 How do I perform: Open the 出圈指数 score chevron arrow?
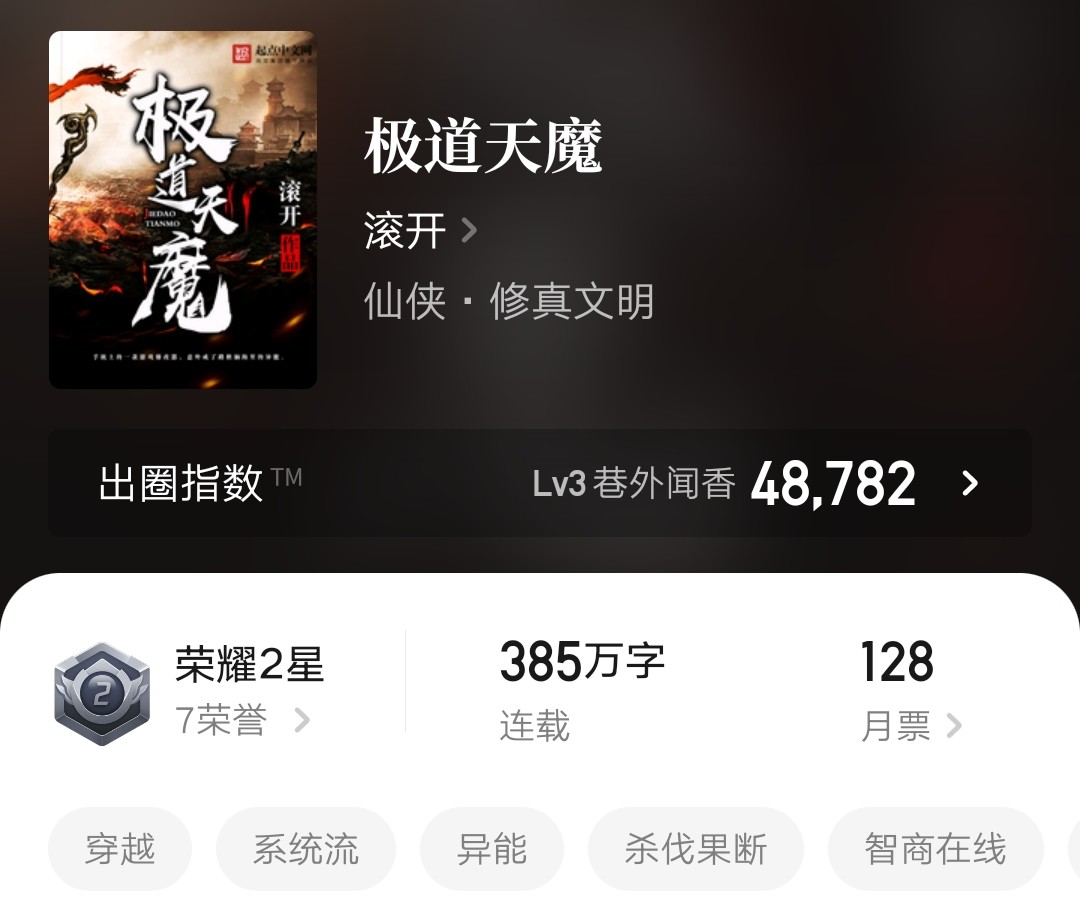point(970,484)
